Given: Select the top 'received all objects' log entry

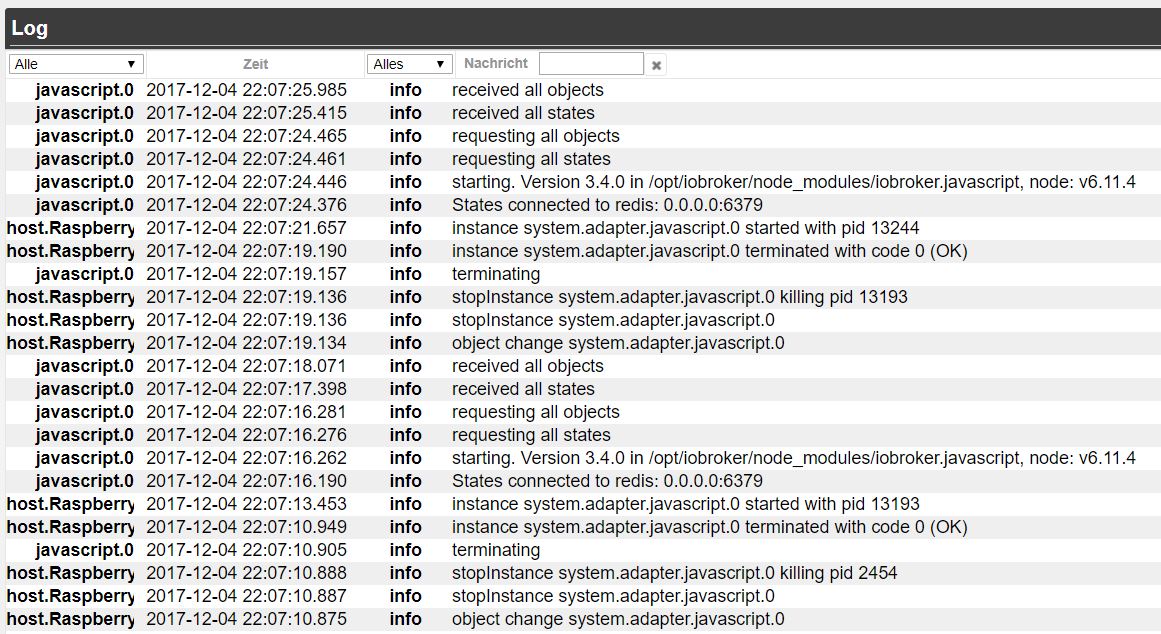Looking at the screenshot, I should (x=528, y=90).
